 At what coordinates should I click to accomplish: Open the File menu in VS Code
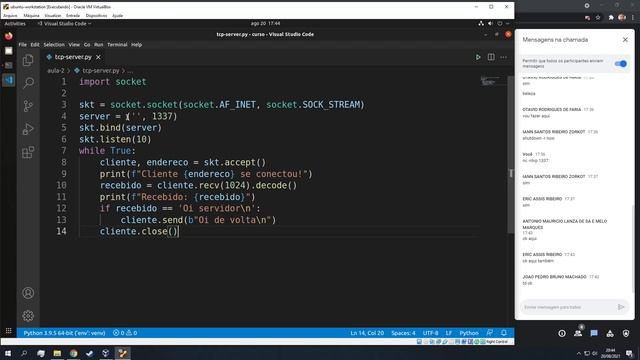pos(22,44)
